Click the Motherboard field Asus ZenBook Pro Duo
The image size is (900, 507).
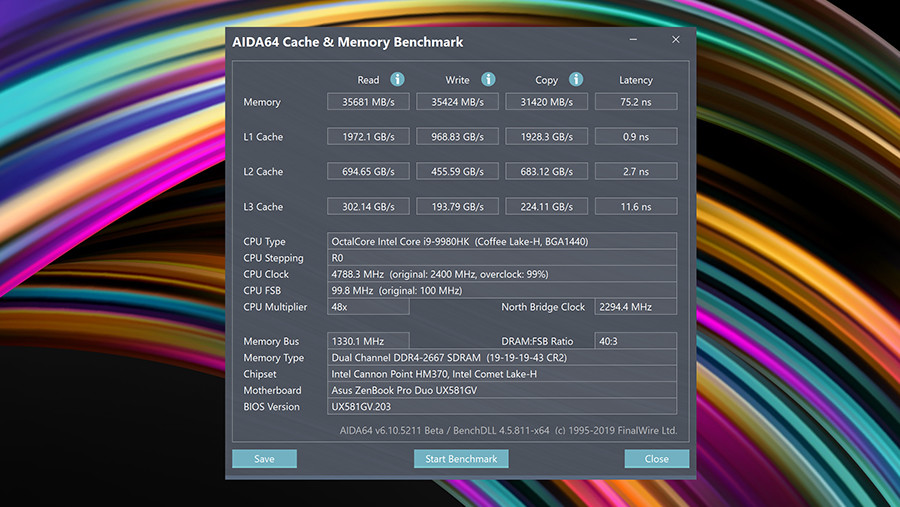coord(502,390)
